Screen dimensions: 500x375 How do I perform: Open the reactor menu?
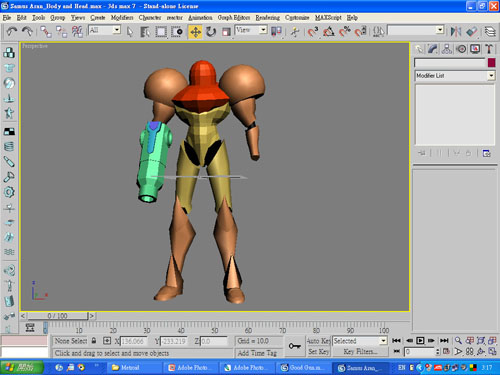[x=175, y=17]
